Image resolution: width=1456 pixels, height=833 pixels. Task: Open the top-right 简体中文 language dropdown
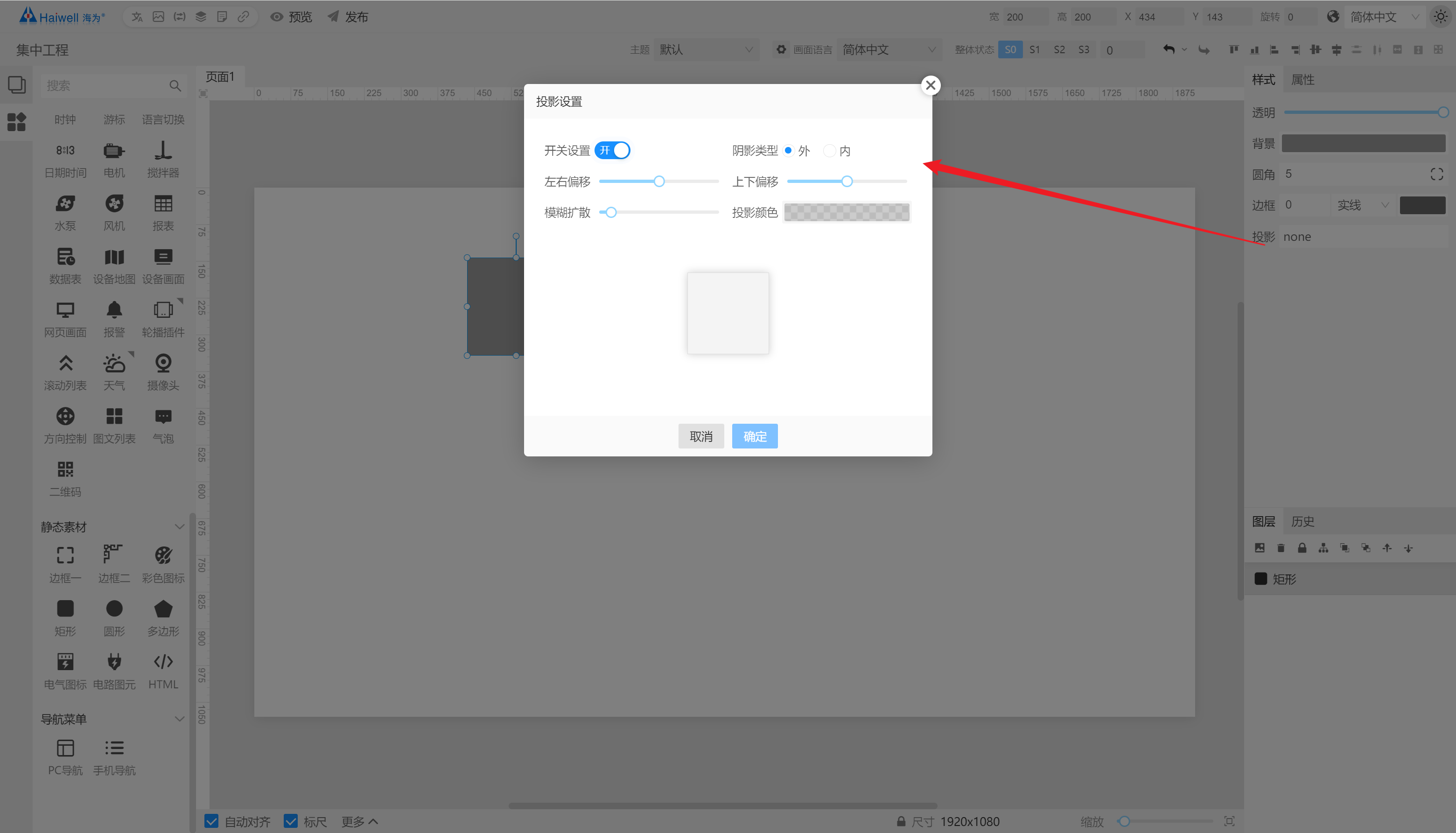1385,17
